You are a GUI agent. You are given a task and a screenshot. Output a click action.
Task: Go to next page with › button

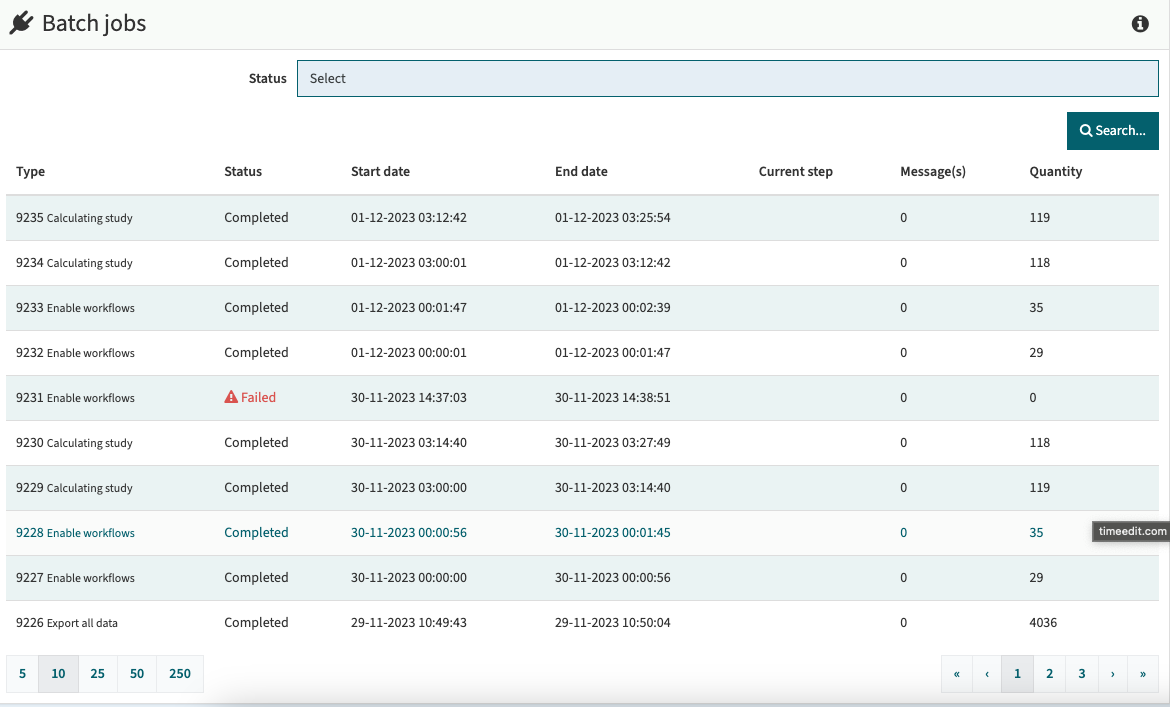(x=1113, y=673)
